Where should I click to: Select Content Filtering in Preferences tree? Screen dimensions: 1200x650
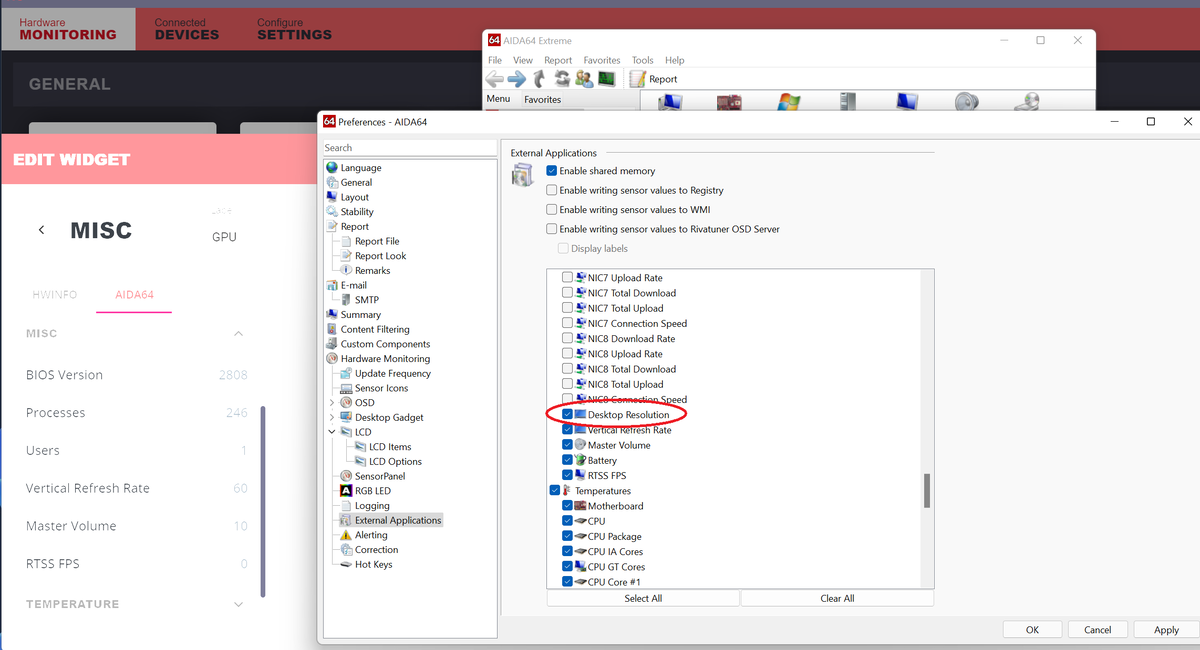point(374,329)
